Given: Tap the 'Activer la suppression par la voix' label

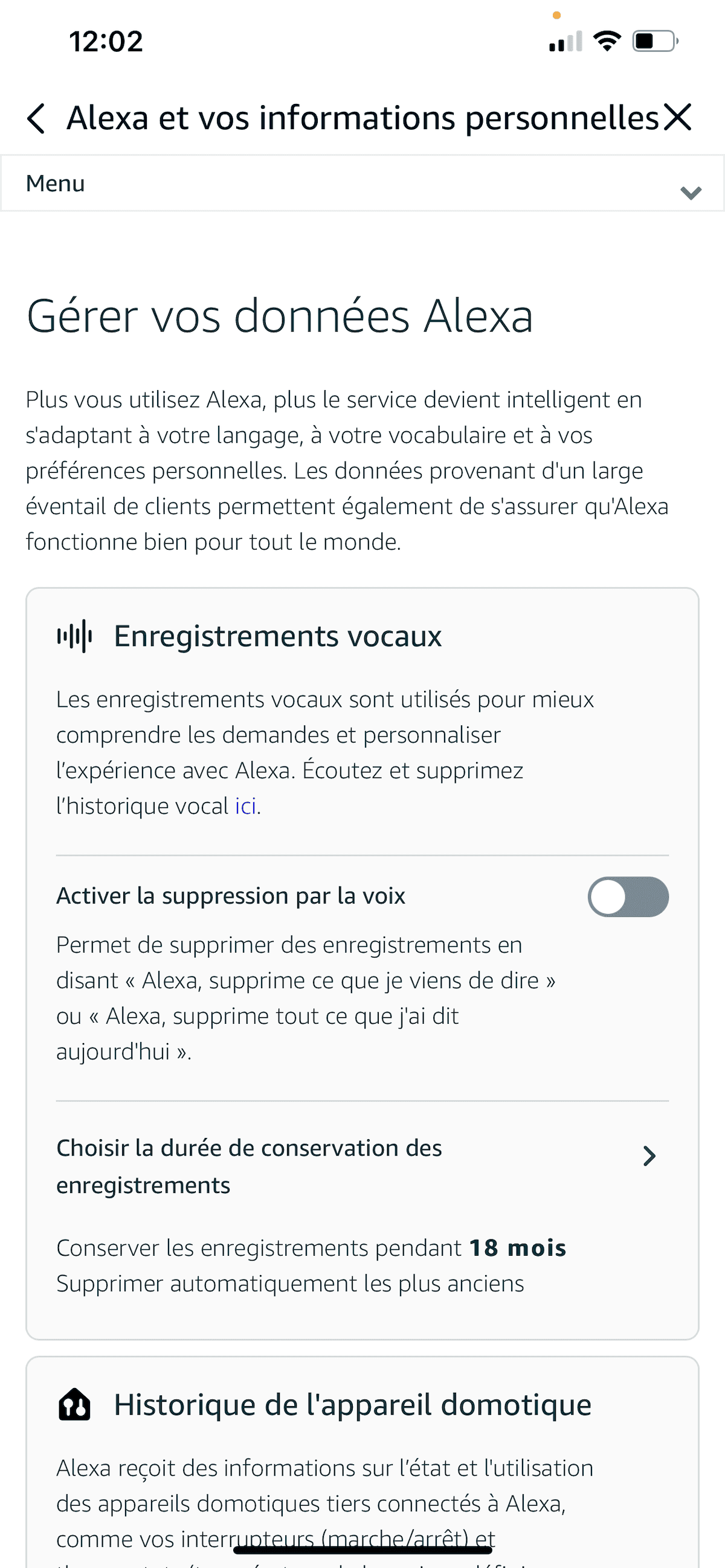Looking at the screenshot, I should [231, 896].
